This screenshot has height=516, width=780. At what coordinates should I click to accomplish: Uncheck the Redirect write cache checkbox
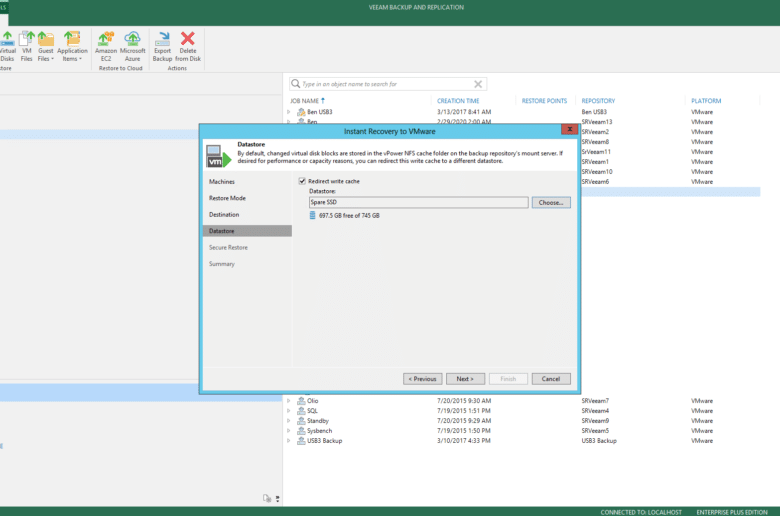(x=302, y=181)
